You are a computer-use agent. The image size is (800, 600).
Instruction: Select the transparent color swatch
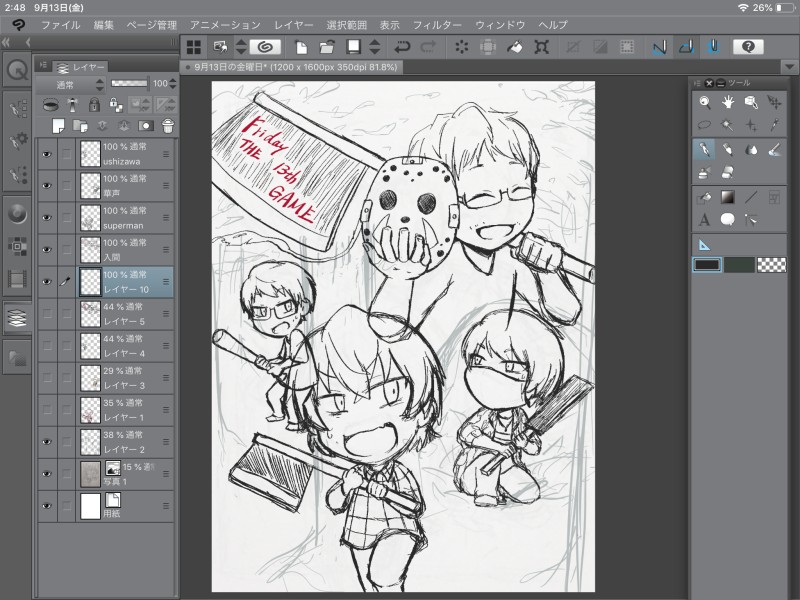tap(771, 265)
